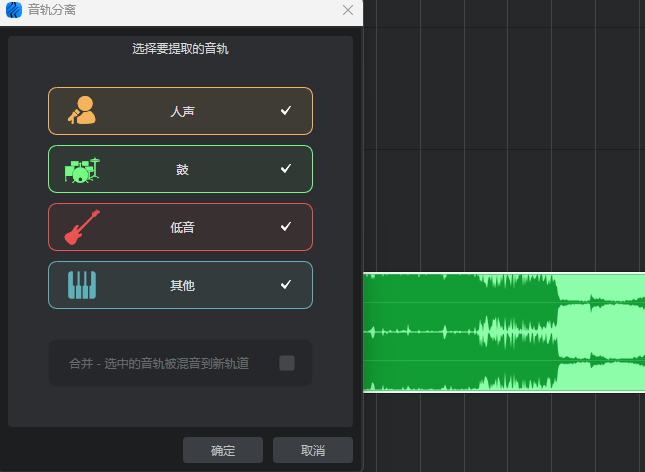Click the 选择要提取的音轨 heading
The height and width of the screenshot is (472, 645).
180,49
